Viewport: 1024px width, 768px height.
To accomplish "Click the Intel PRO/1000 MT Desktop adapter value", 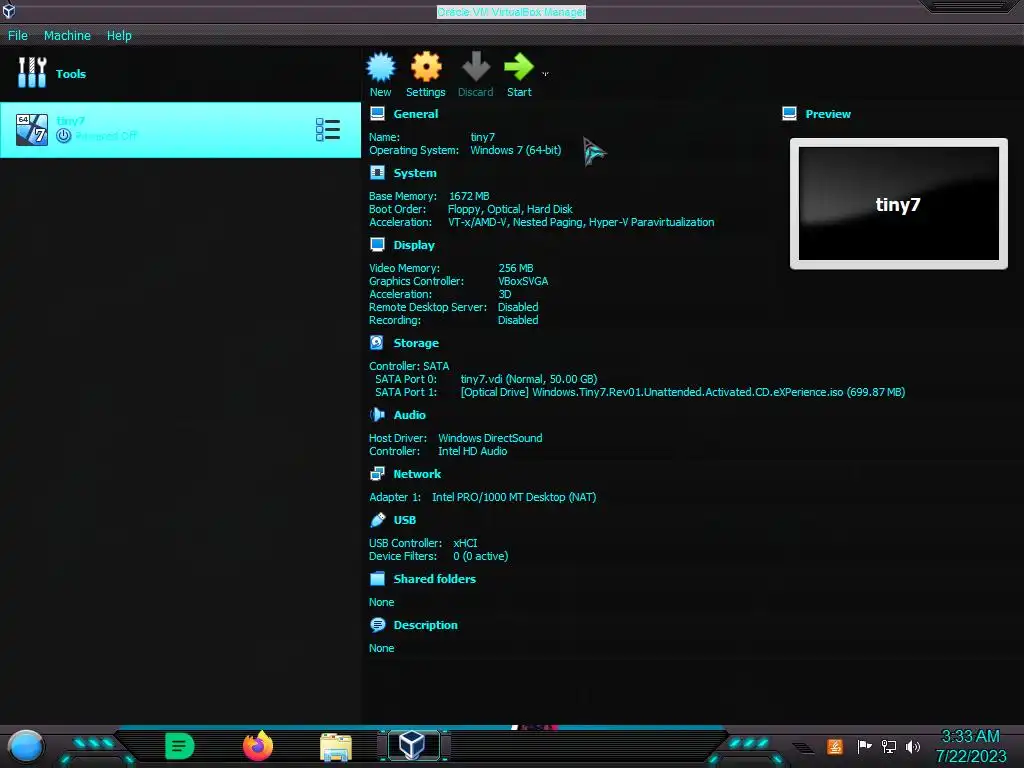I will [x=514, y=497].
